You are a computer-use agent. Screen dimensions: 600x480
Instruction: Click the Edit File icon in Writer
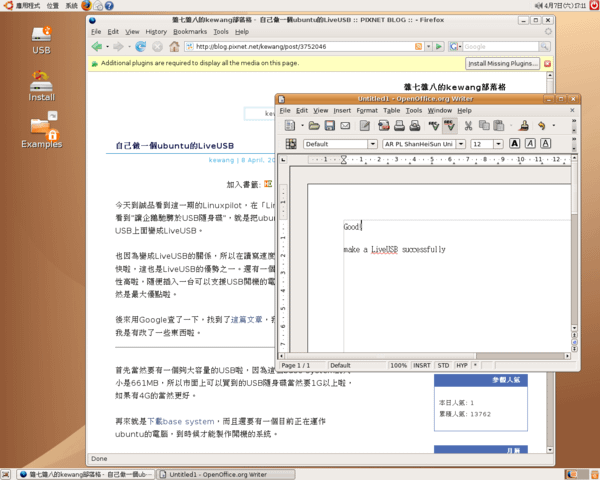365,126
